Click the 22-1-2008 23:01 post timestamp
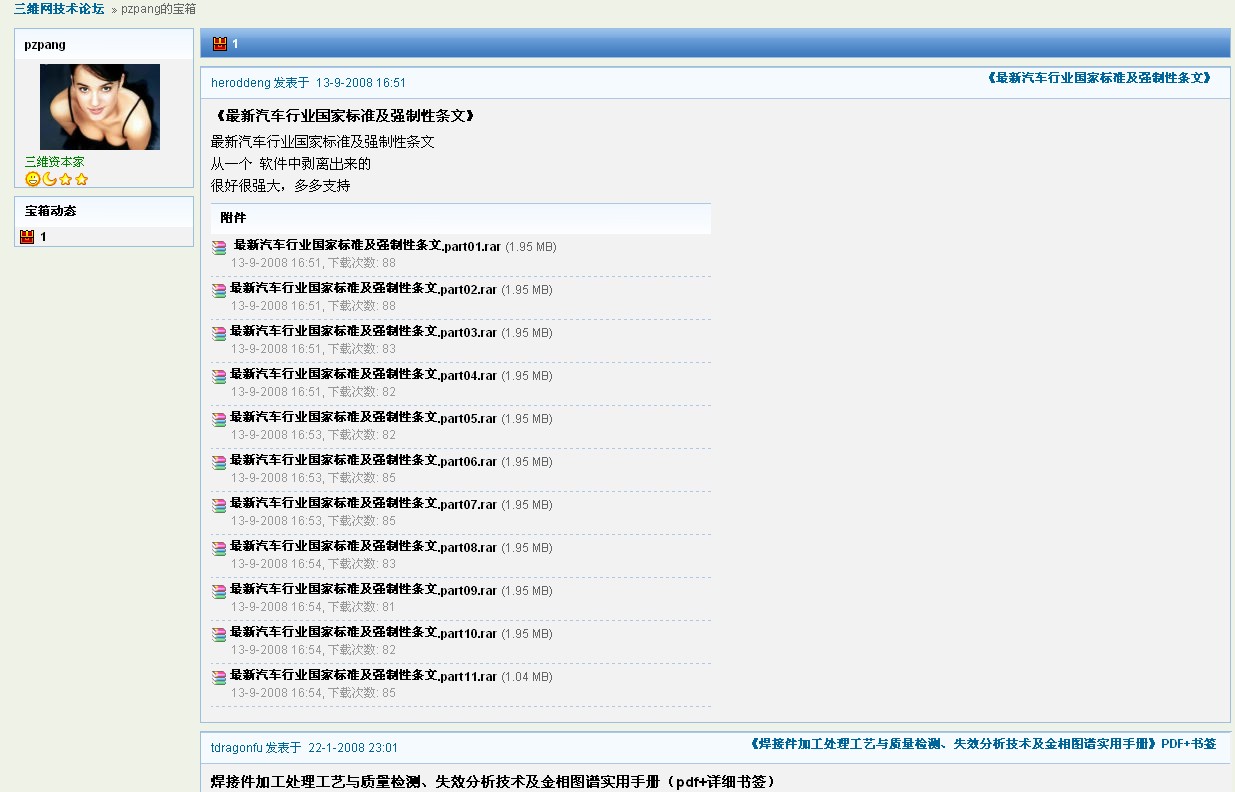Viewport: 1235px width, 792px height. (x=353, y=748)
